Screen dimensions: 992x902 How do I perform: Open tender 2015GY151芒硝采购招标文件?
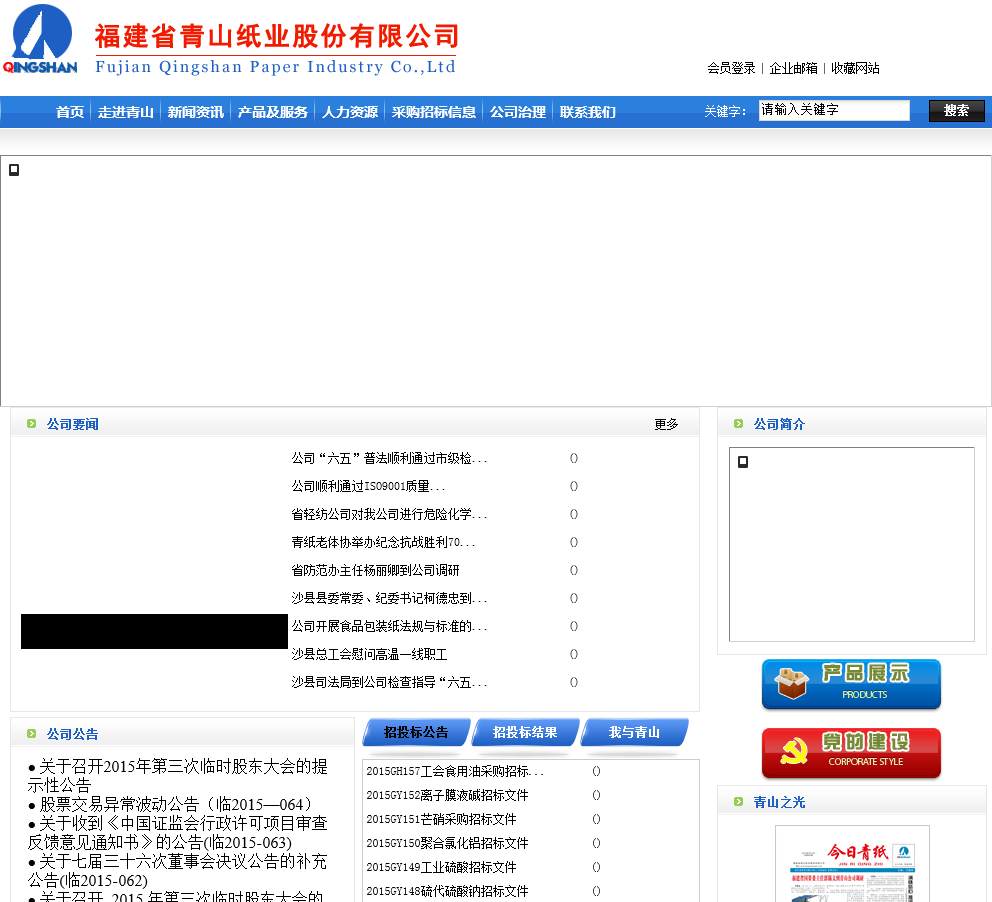coord(442,819)
